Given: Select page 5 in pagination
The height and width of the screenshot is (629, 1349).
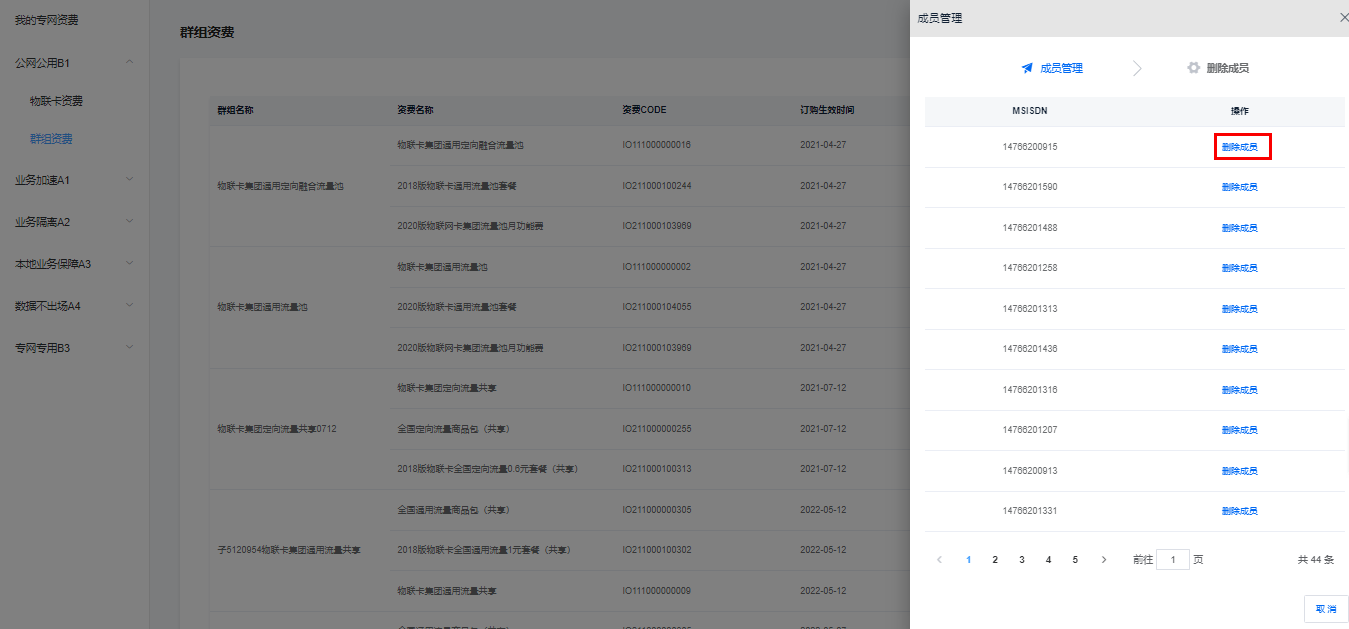Looking at the screenshot, I should point(1075,560).
